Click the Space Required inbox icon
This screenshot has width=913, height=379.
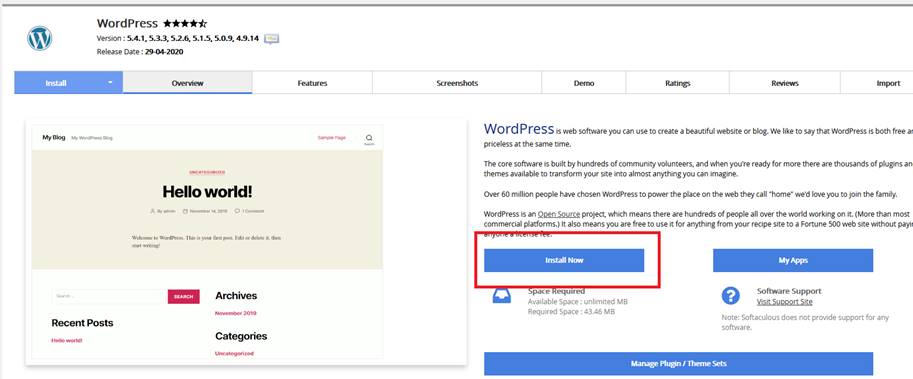point(502,296)
